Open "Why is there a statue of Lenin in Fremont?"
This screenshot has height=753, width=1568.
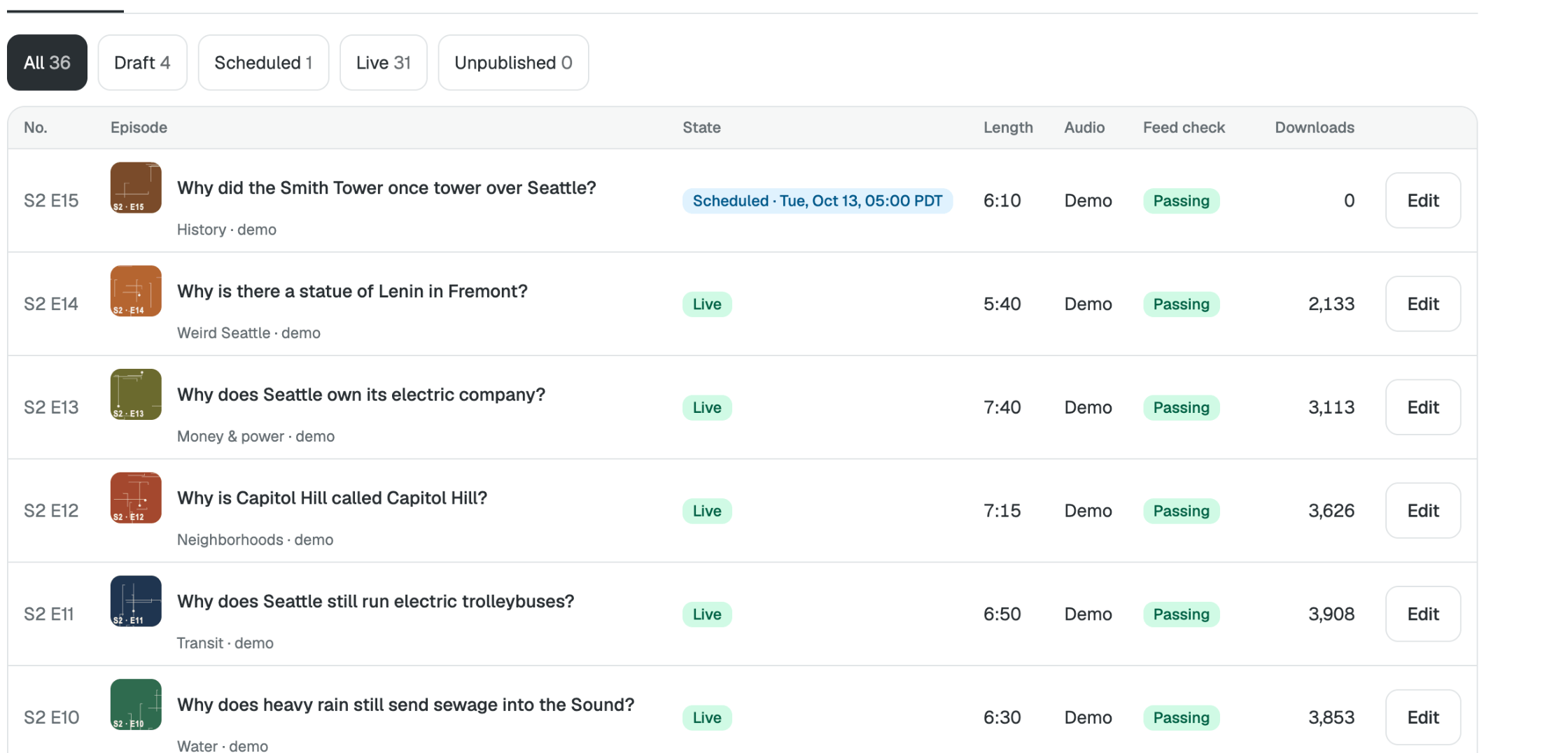352,291
